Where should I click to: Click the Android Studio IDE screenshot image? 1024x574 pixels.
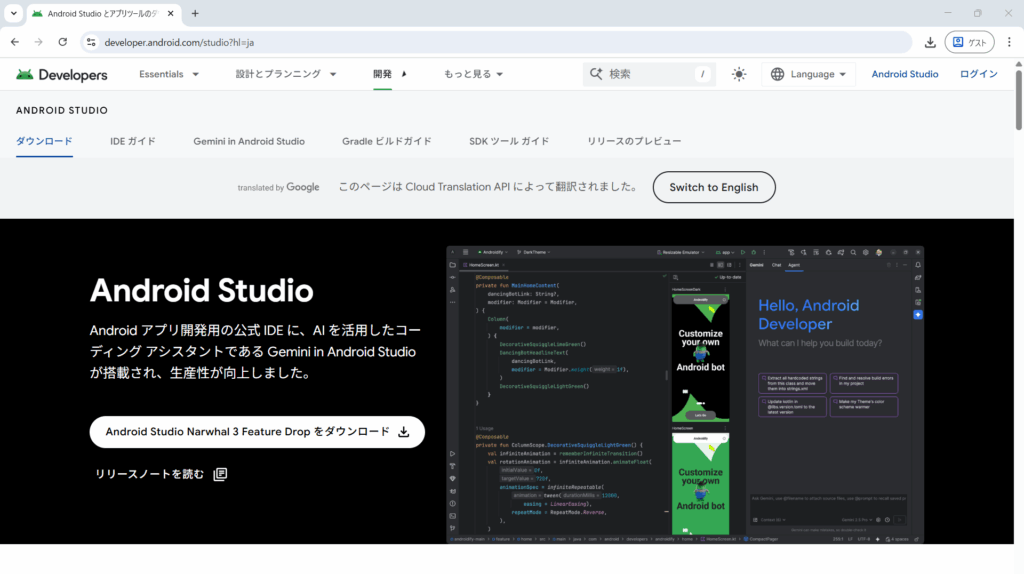coord(685,395)
